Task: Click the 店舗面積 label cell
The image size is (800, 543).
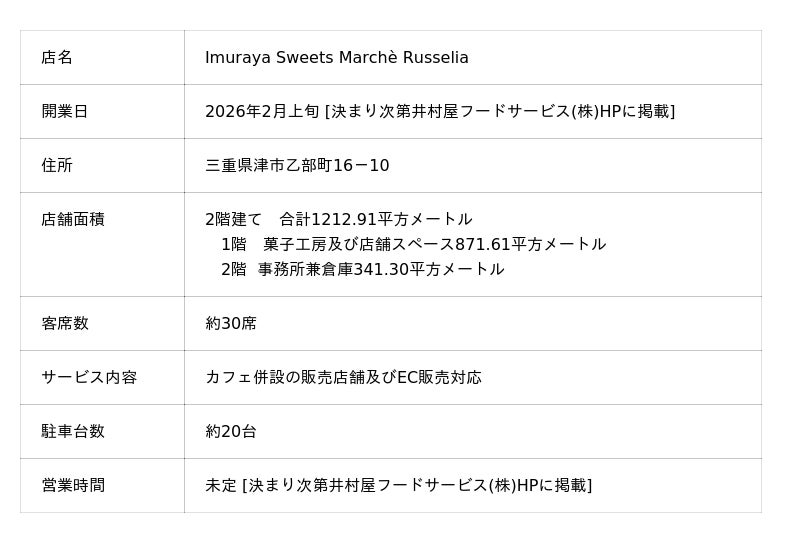Action: (73, 220)
